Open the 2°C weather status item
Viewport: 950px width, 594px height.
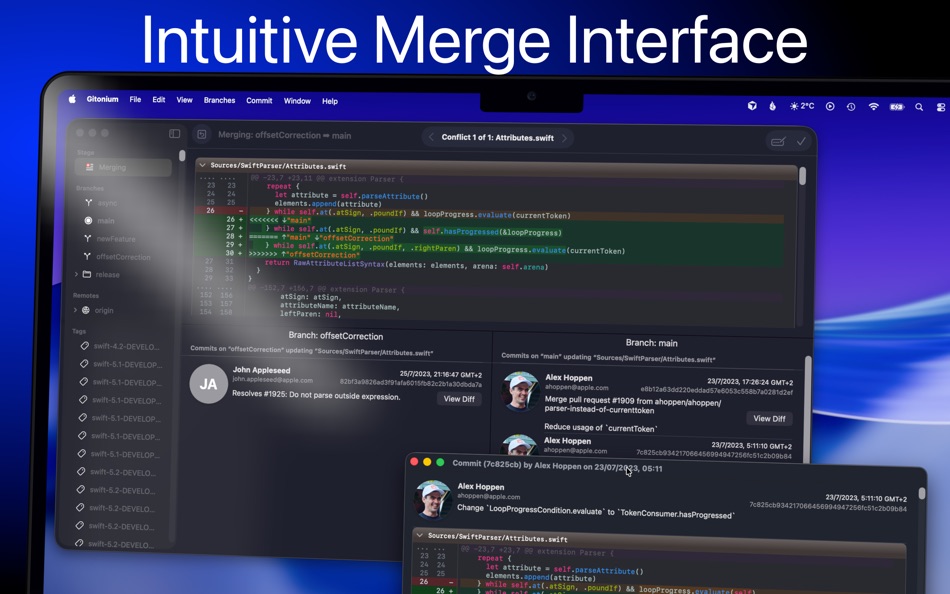[802, 106]
